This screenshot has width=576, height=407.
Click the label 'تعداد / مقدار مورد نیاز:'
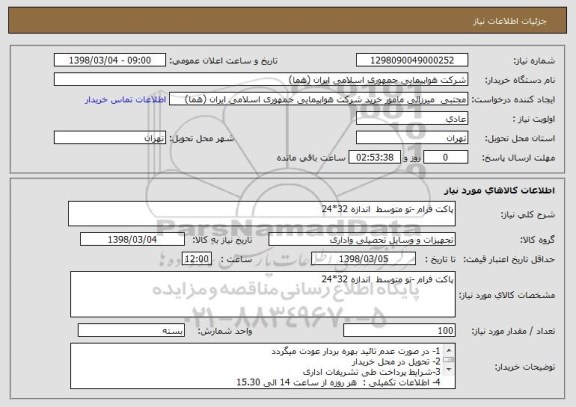(513, 331)
